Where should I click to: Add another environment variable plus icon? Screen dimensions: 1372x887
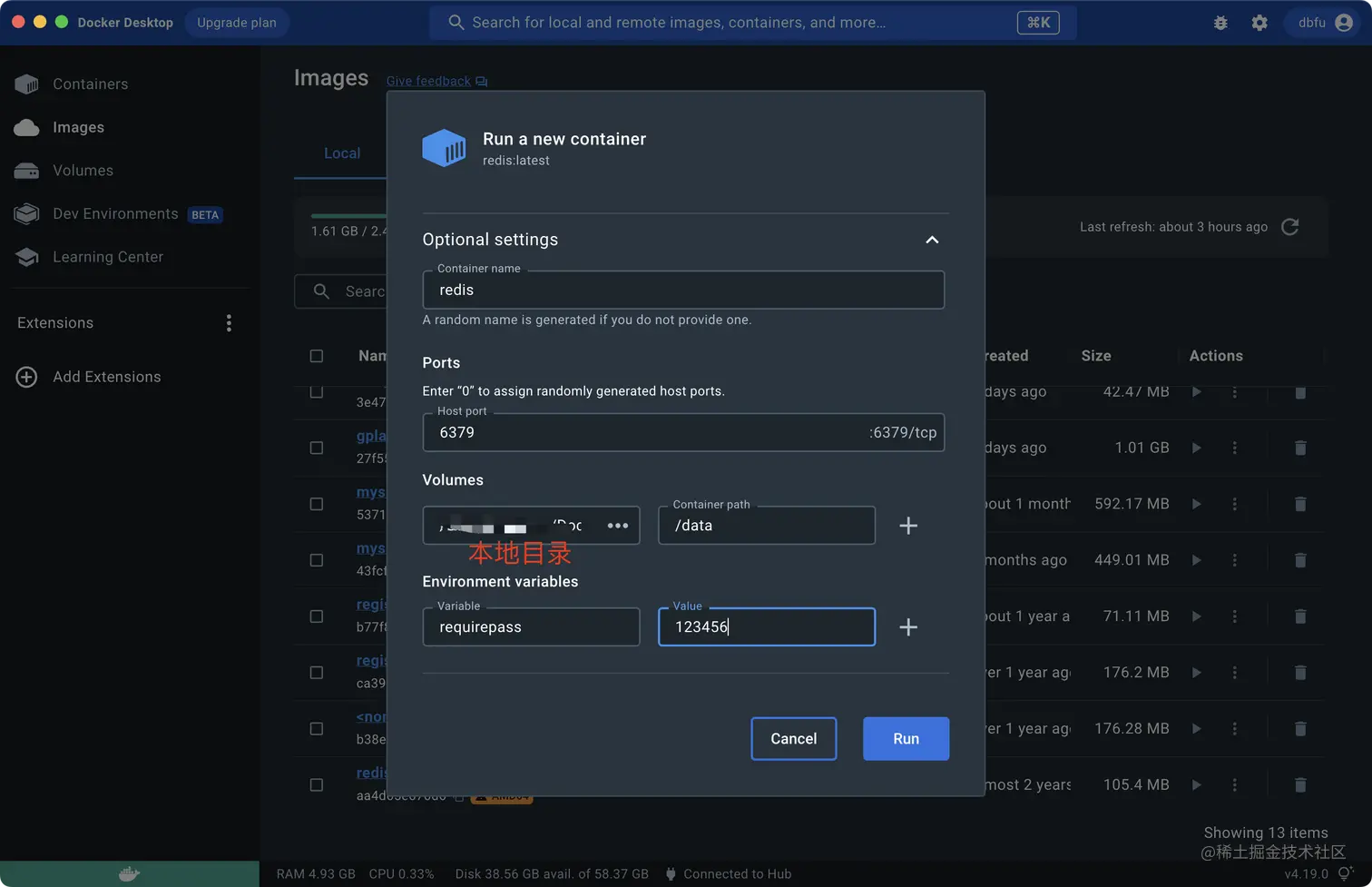point(908,627)
